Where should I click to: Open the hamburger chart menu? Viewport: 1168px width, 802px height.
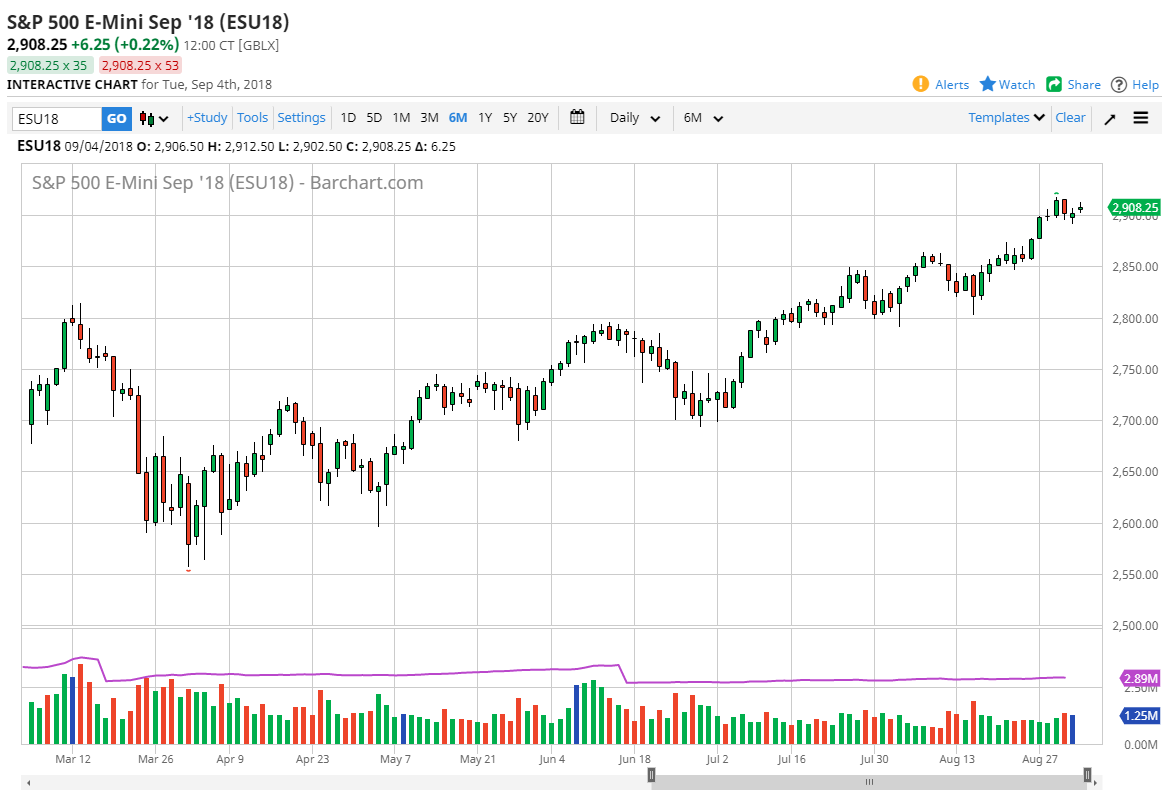1140,117
